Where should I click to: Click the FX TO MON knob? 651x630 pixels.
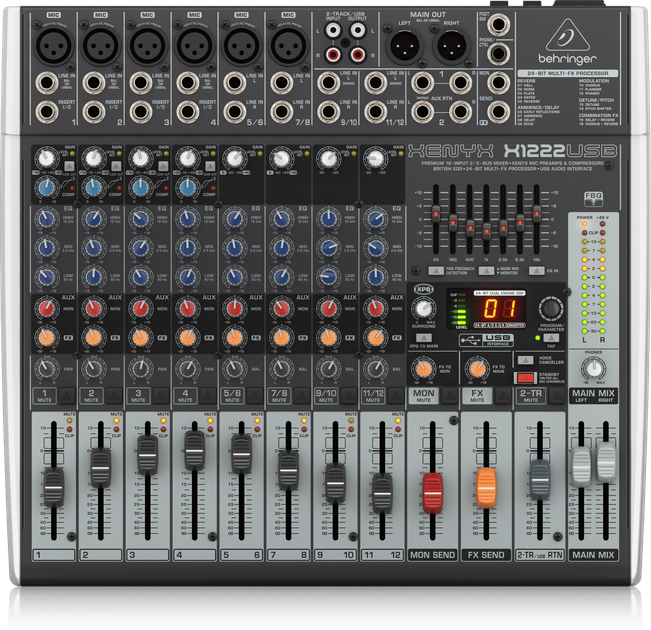(x=423, y=369)
